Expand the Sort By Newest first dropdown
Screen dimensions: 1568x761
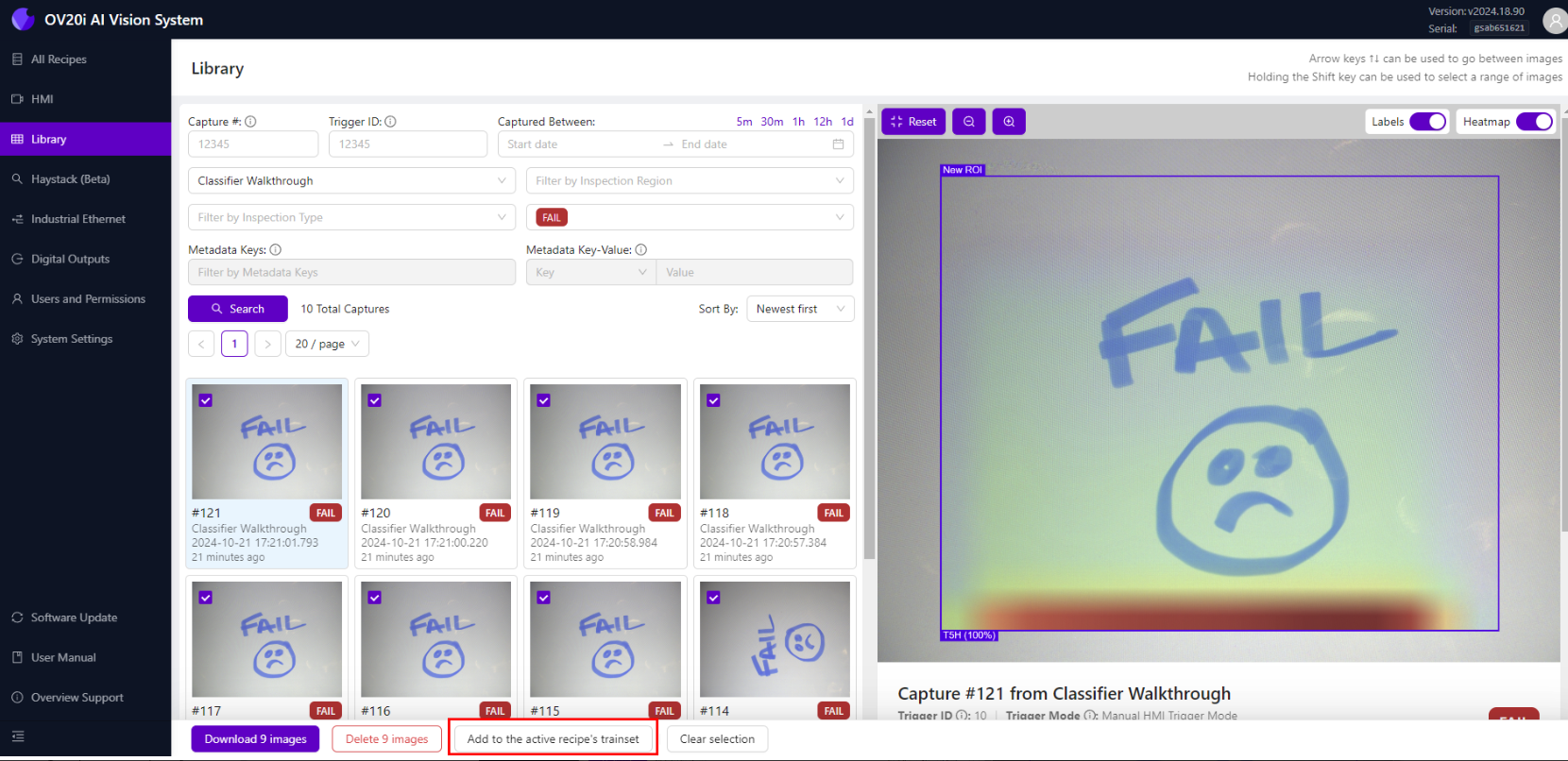[x=799, y=309]
